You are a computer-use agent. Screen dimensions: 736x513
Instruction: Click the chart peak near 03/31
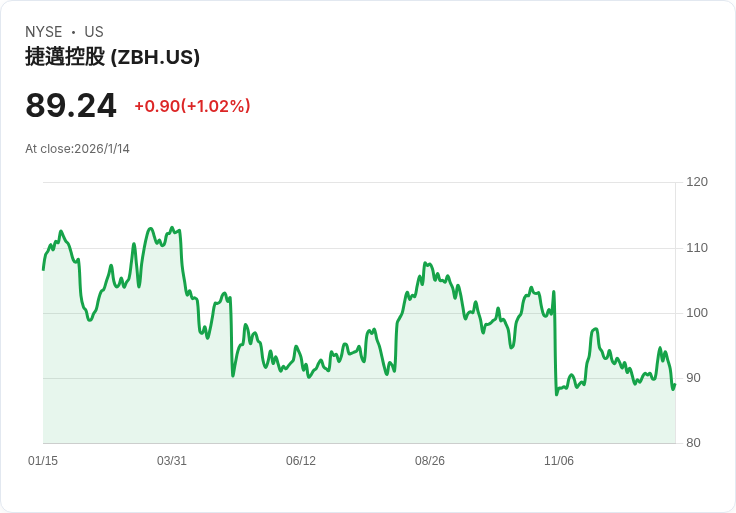(x=172, y=228)
